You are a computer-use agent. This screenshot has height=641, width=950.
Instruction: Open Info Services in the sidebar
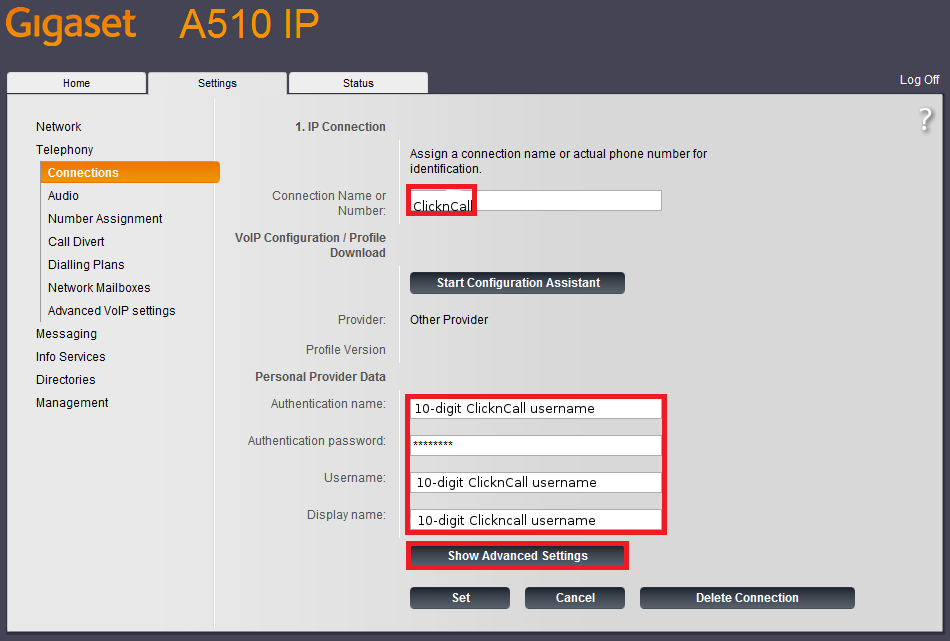coord(70,357)
